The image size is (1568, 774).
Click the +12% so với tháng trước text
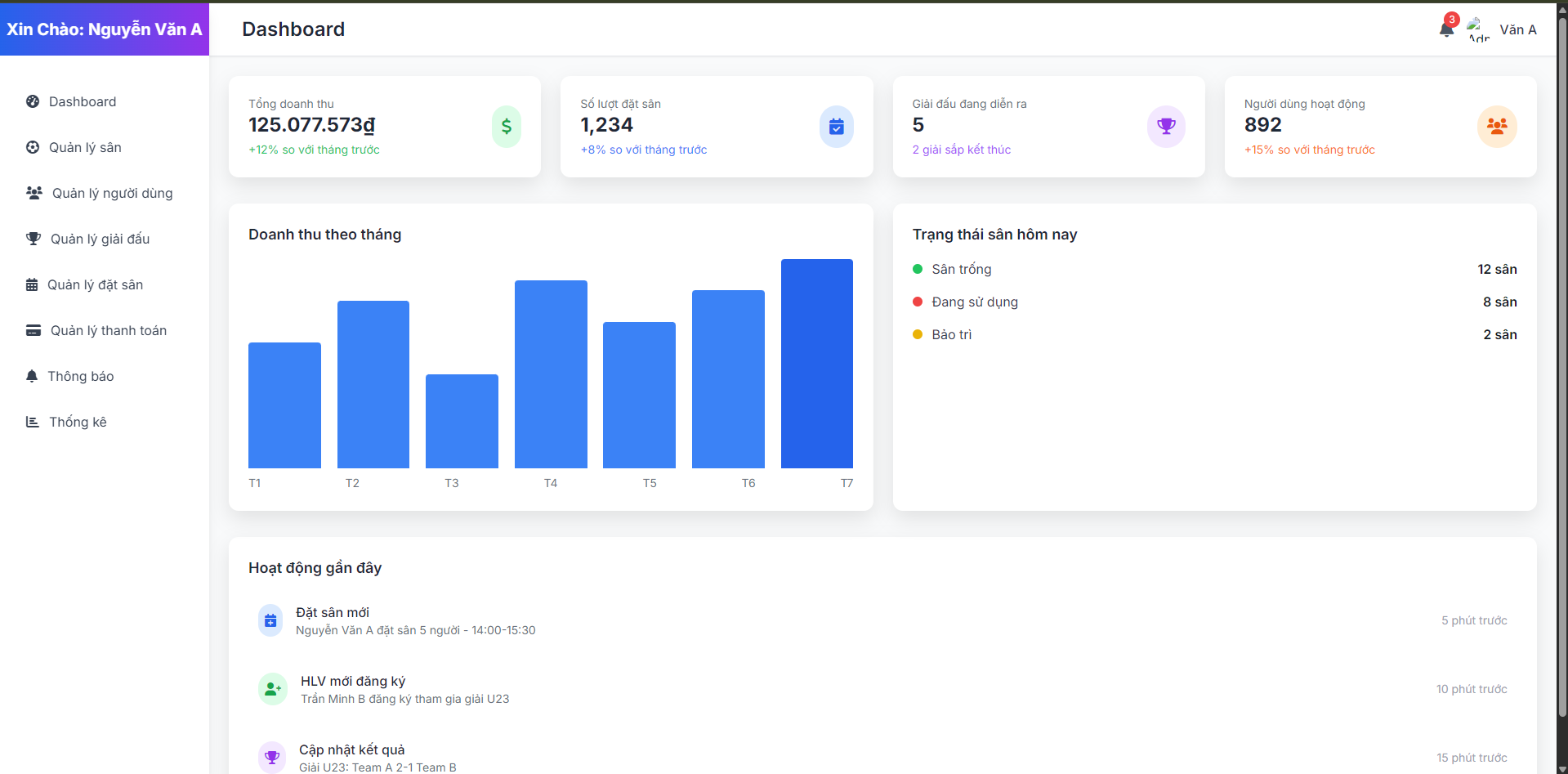point(314,150)
